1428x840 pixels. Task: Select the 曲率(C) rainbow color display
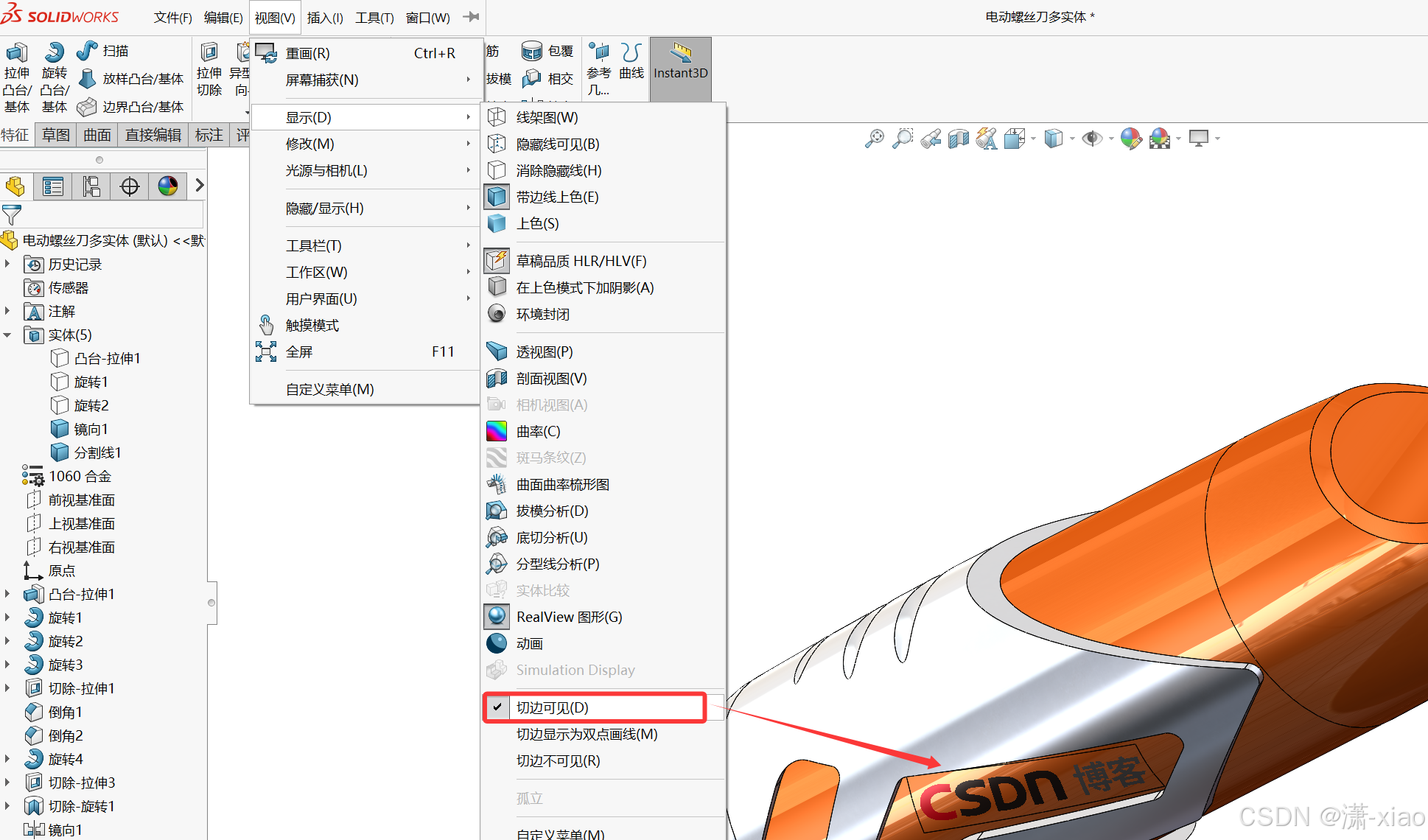coord(538,431)
